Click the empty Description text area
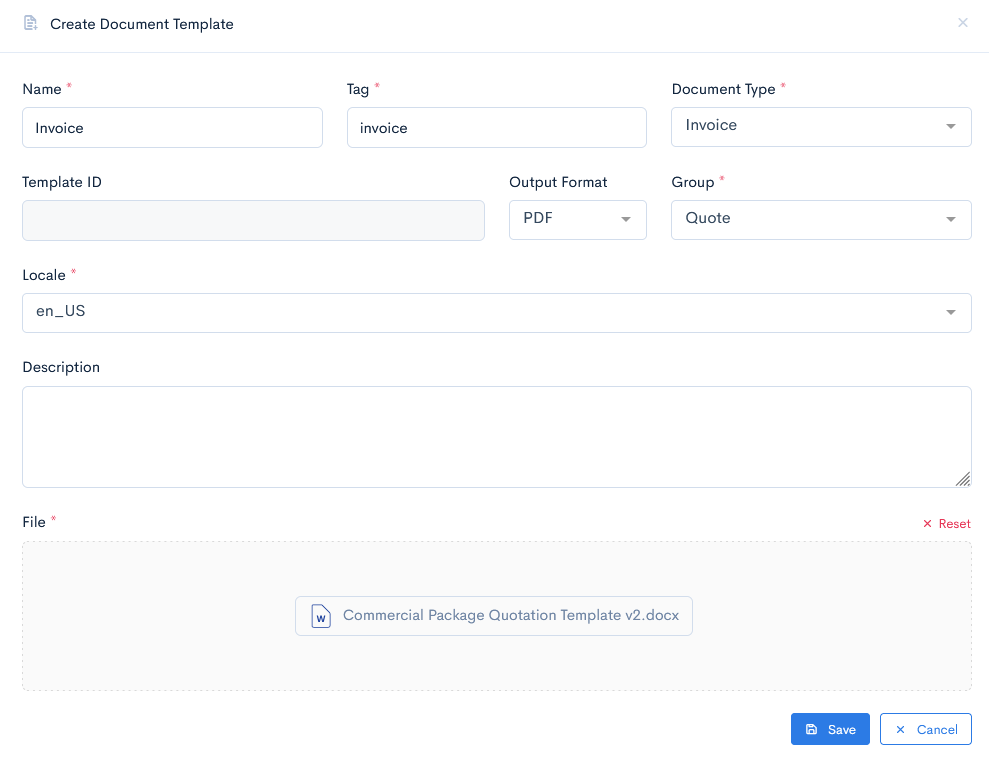This screenshot has width=989, height=762. [497, 437]
